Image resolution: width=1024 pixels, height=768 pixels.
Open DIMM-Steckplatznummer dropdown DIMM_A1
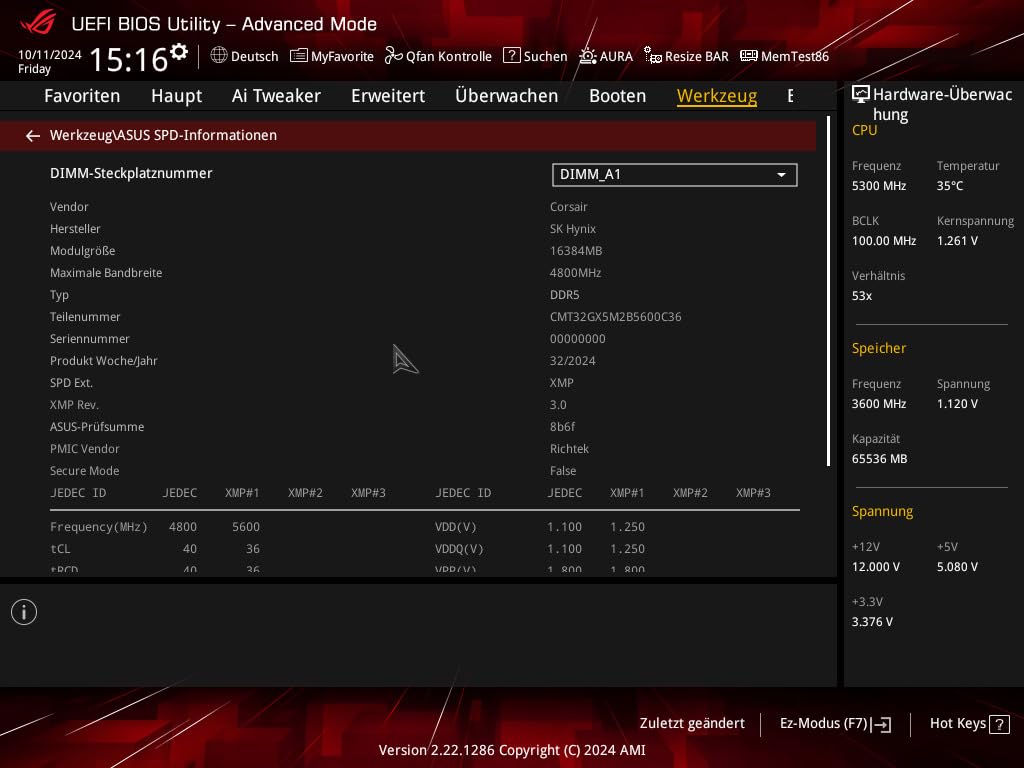[x=675, y=175]
